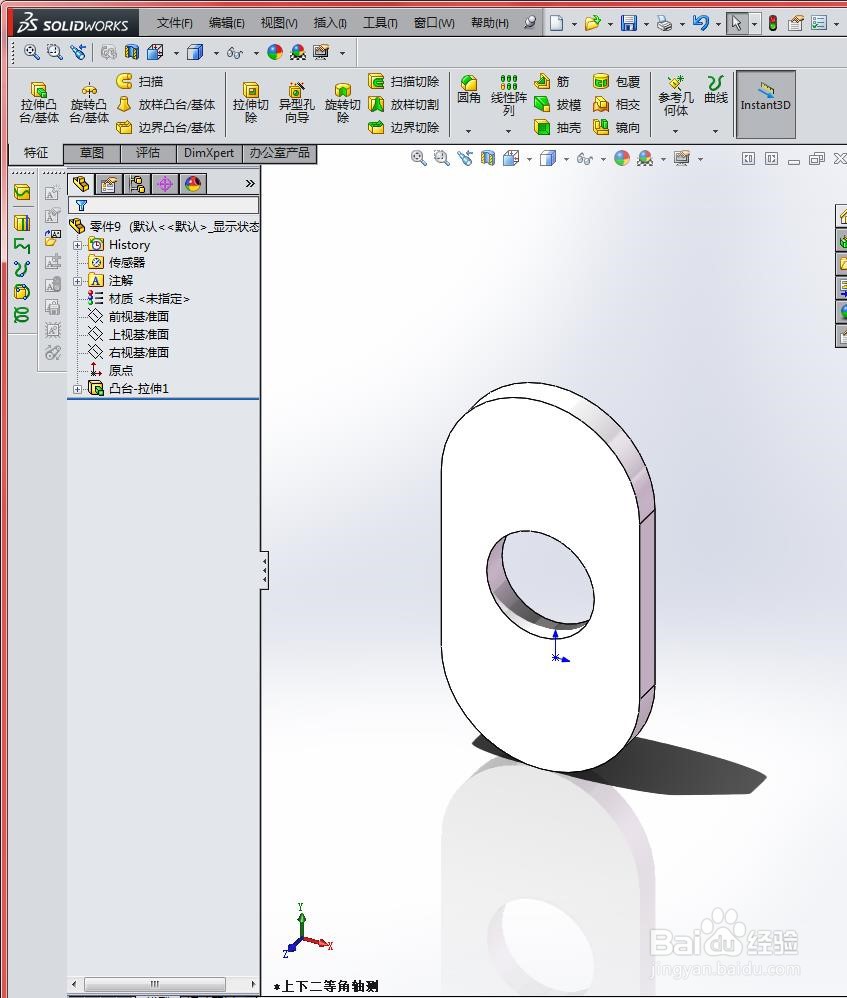Viewport: 847px width, 998px height.
Task: Open the 视图(V) menu
Action: [x=279, y=24]
